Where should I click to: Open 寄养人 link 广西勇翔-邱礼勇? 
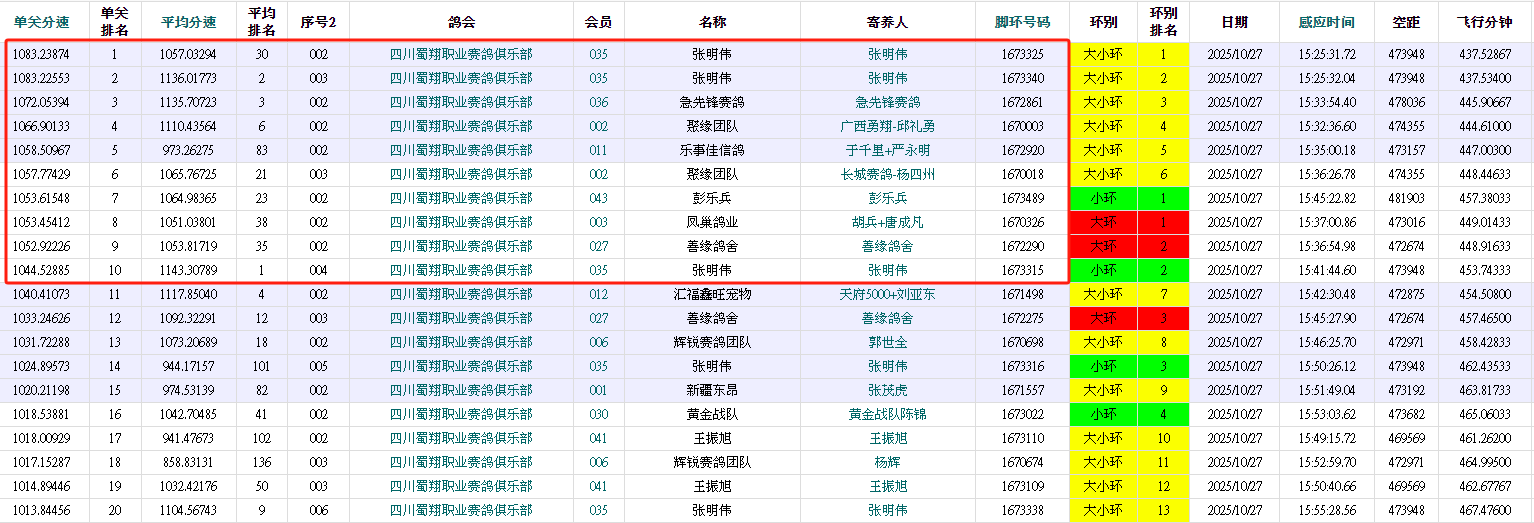(887, 126)
